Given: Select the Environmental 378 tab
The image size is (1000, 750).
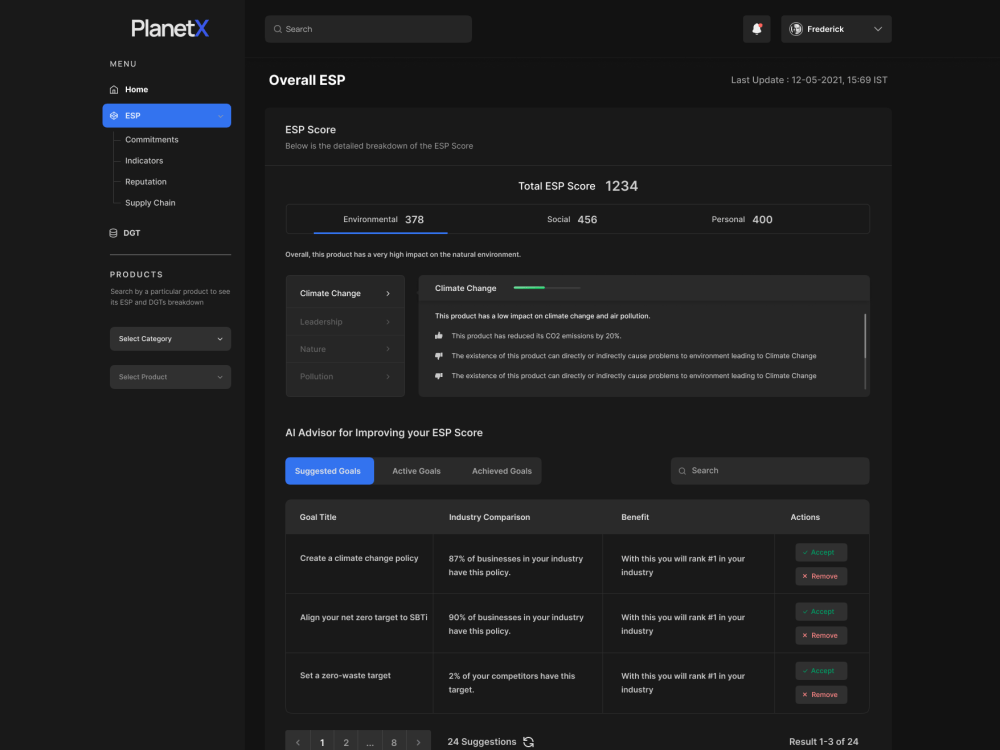Looking at the screenshot, I should (383, 219).
